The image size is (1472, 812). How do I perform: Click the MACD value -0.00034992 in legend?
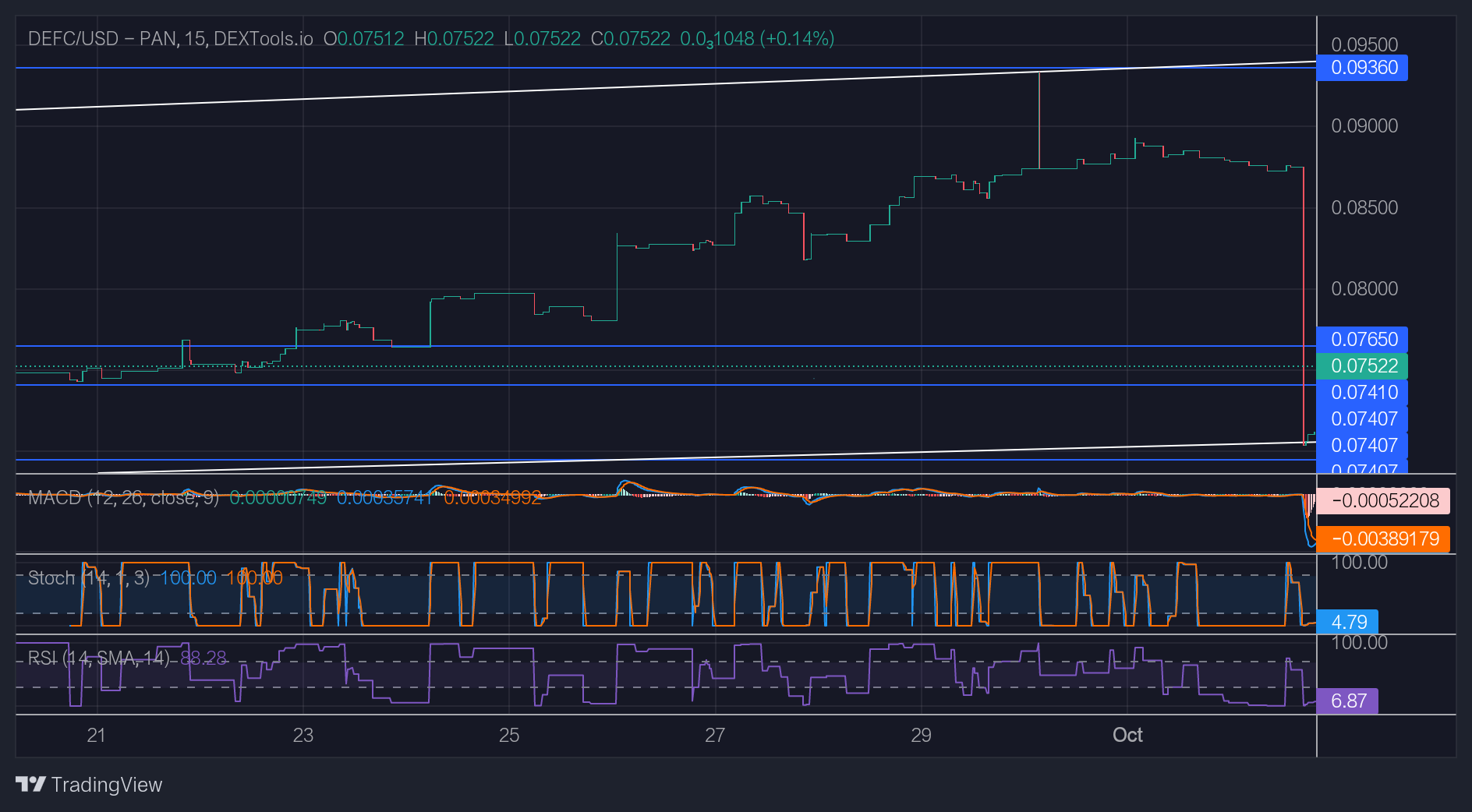(492, 498)
